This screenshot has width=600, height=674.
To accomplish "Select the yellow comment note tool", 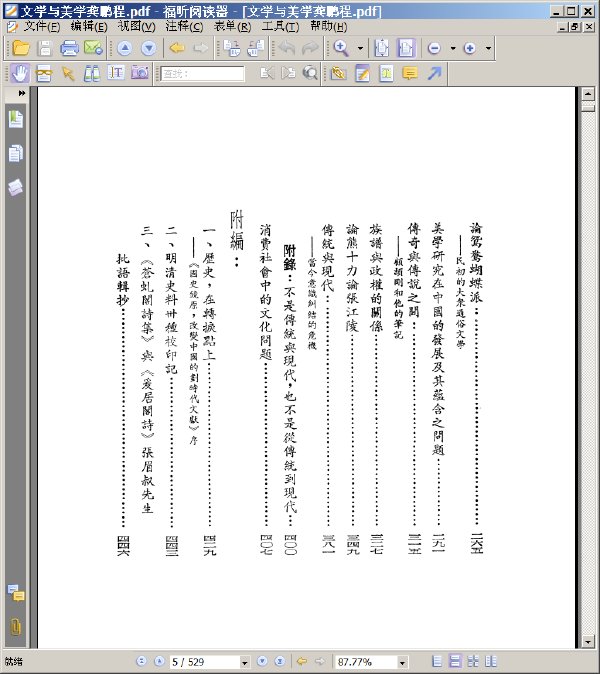I will (410, 73).
